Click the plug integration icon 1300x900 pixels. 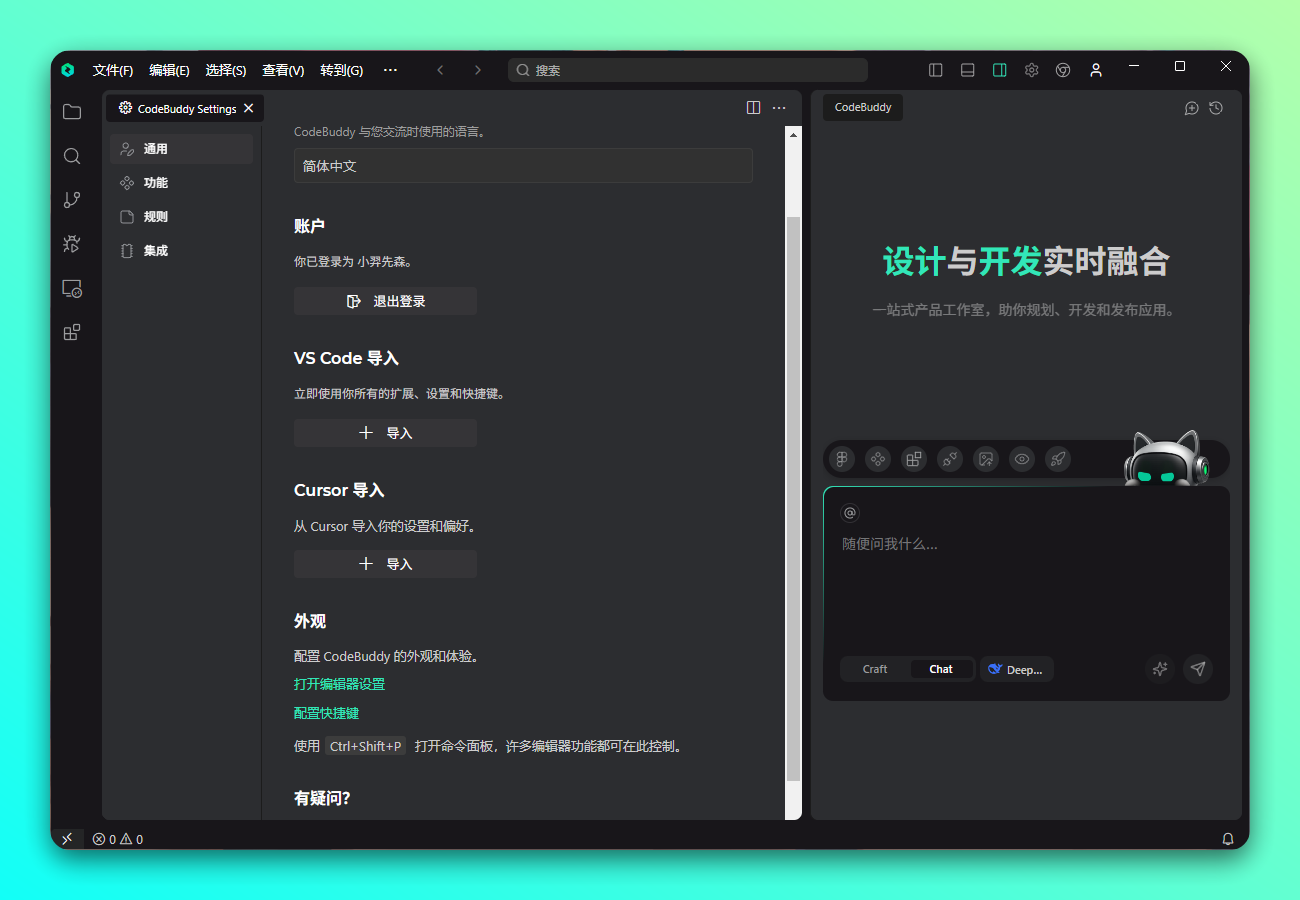point(950,459)
